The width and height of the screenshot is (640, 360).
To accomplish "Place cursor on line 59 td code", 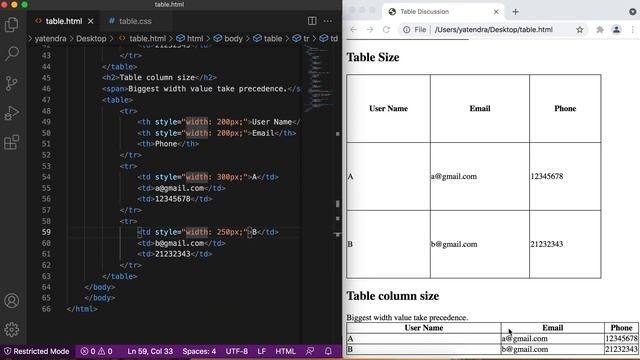I will (x=208, y=232).
